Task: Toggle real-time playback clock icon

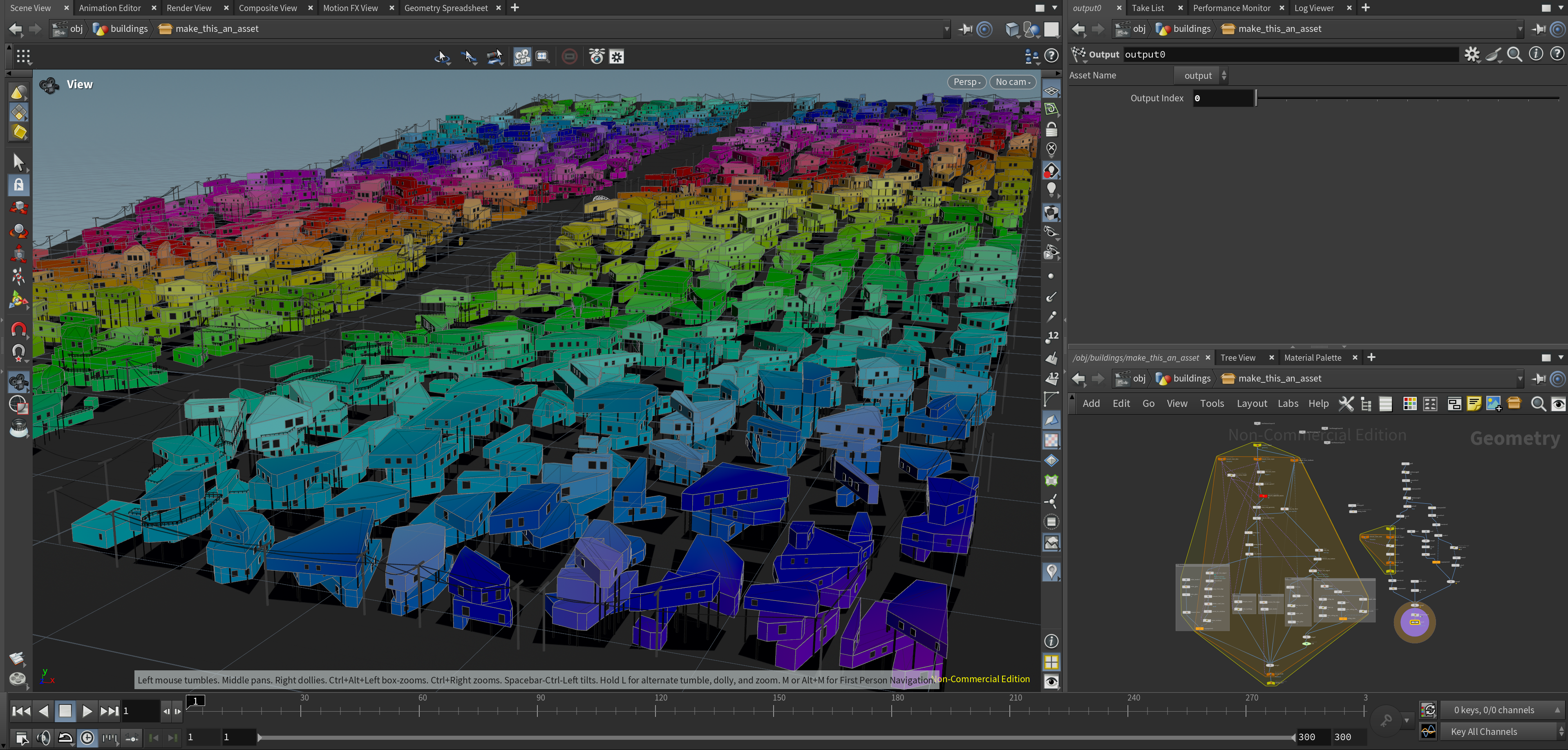Action: 87,738
